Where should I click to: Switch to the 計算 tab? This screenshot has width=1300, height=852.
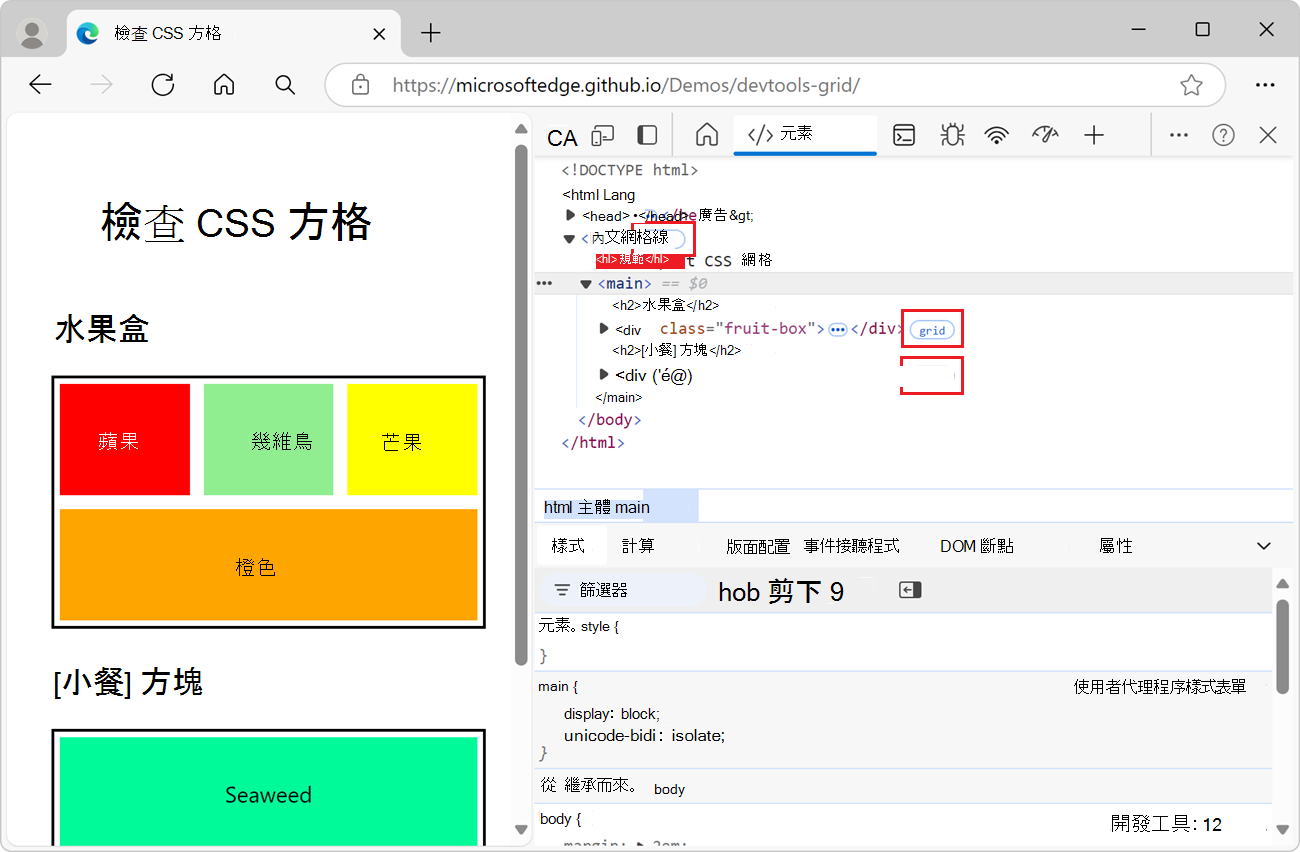pyautogui.click(x=641, y=545)
